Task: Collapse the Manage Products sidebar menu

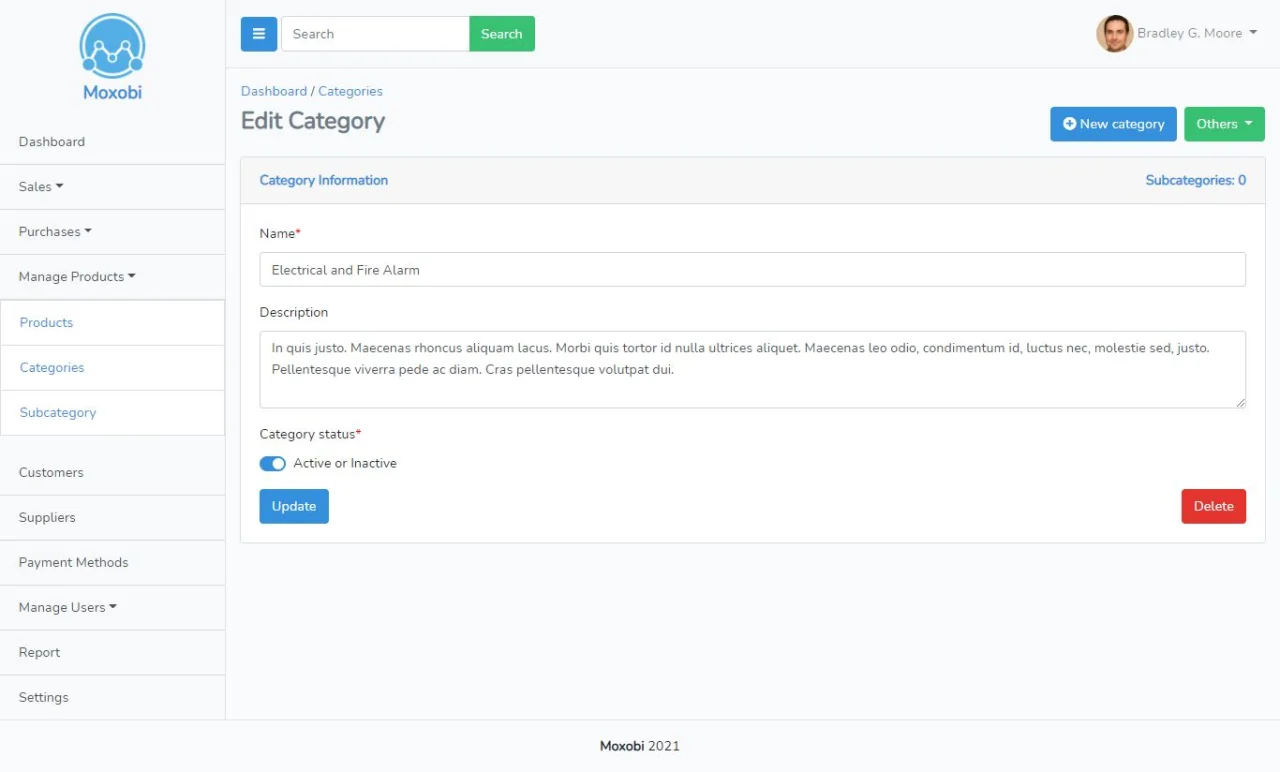Action: coord(112,277)
